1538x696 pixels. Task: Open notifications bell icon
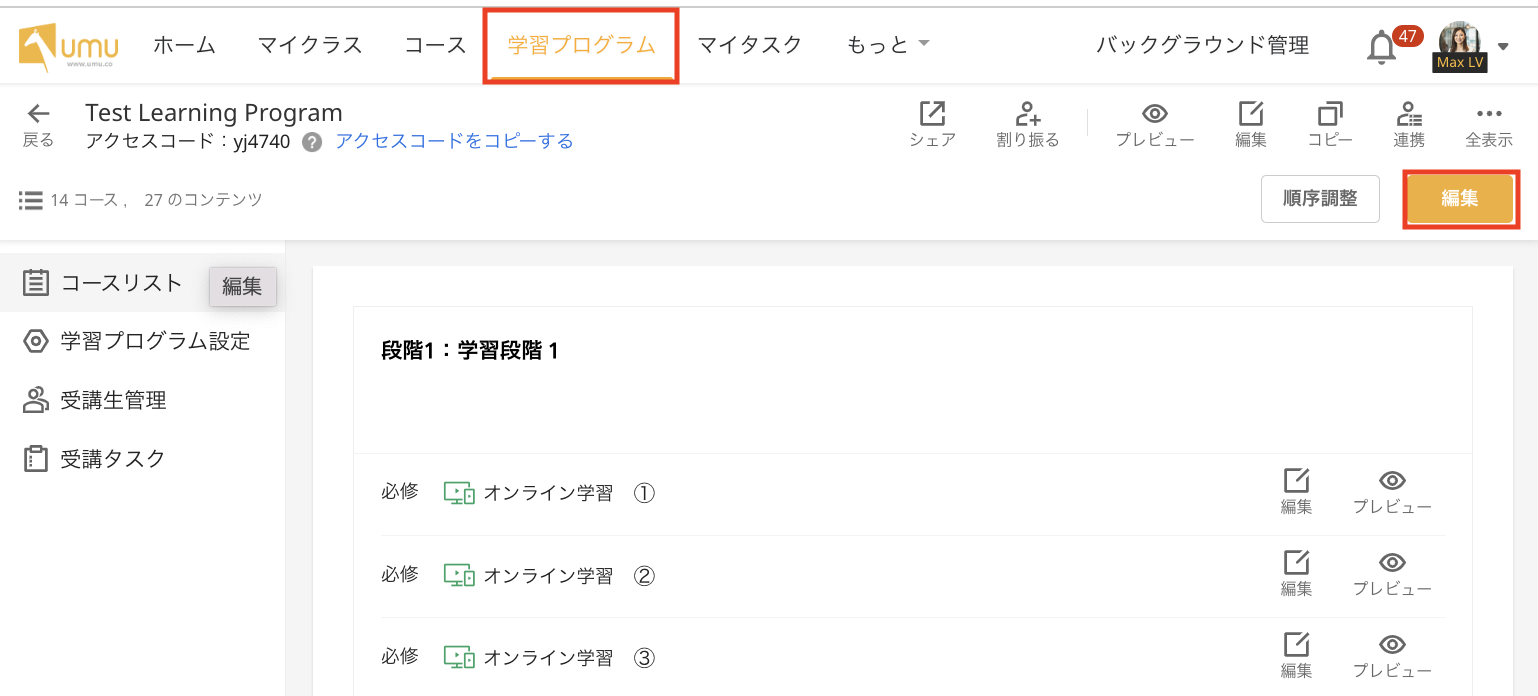coord(1382,47)
